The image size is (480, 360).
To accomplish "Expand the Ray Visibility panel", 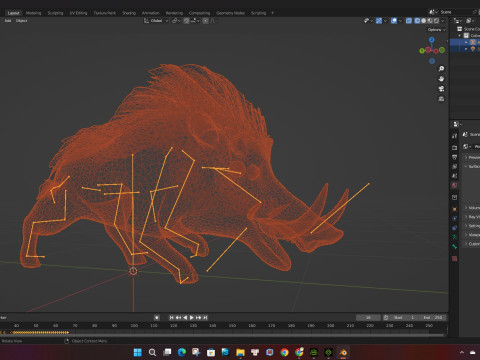I will click(473, 217).
